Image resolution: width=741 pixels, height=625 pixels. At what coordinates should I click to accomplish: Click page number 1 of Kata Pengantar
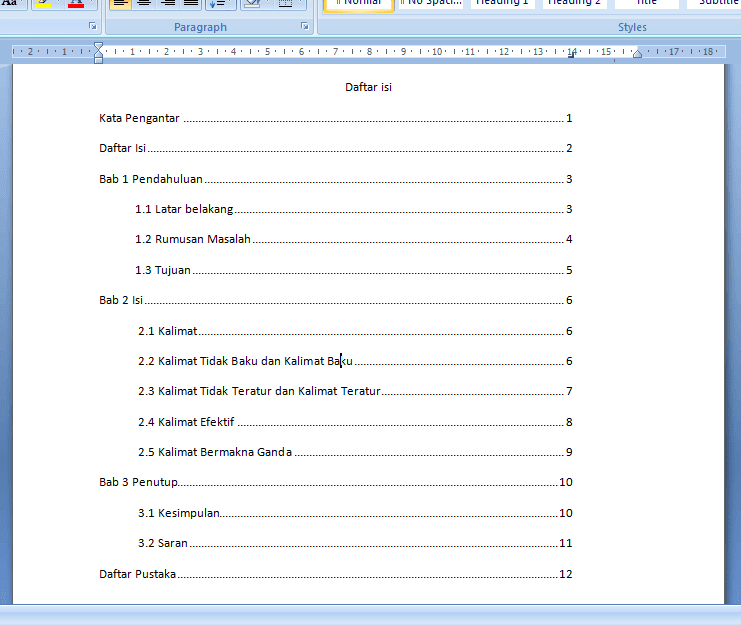(569, 118)
